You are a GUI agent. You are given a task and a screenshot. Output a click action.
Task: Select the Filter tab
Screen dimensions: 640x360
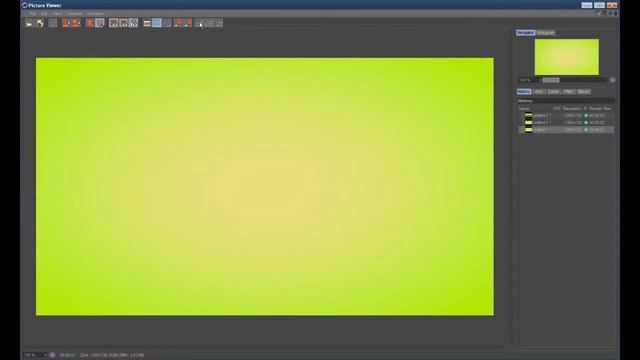[568, 91]
